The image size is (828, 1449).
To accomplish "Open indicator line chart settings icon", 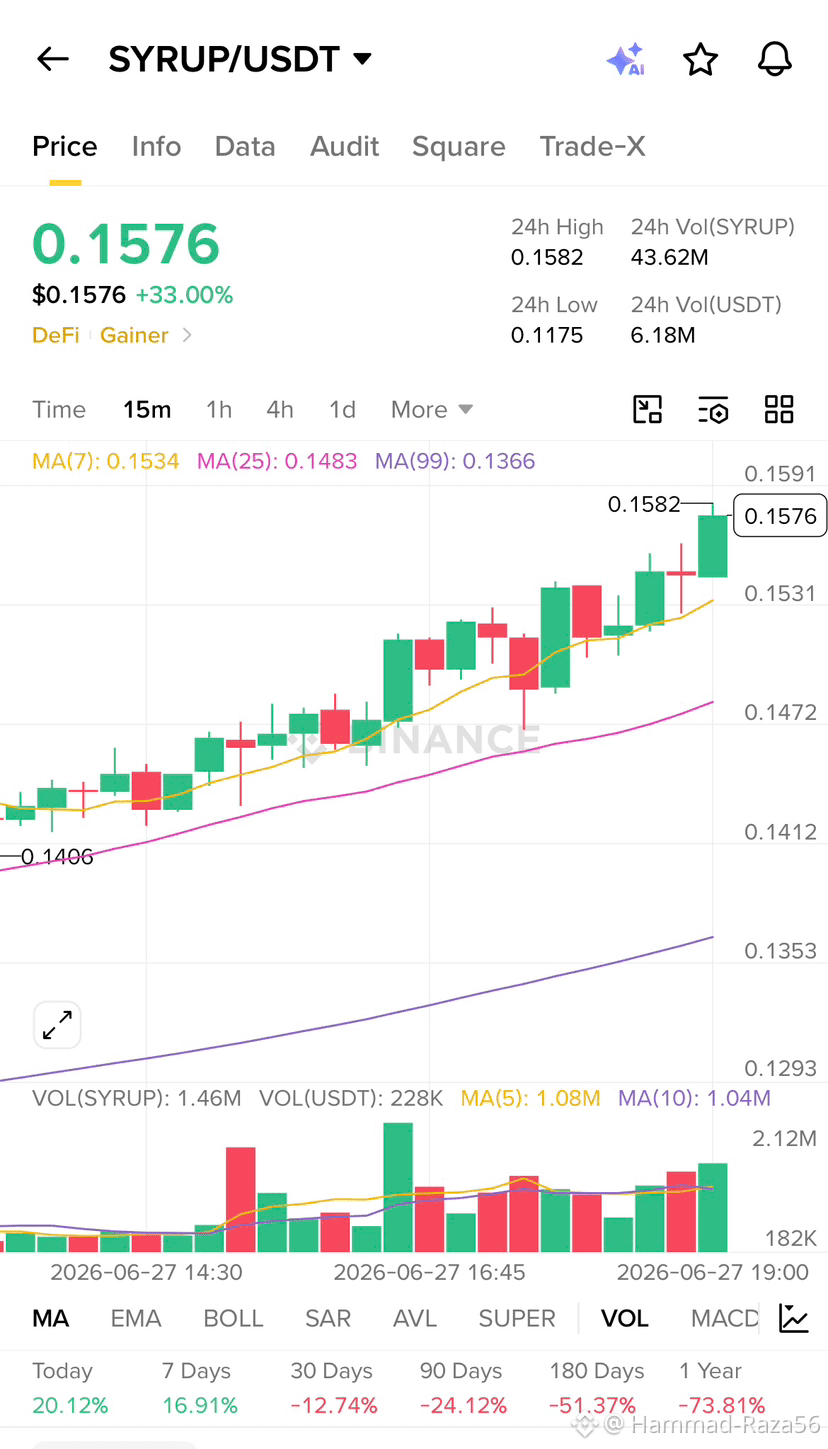I will (794, 1318).
